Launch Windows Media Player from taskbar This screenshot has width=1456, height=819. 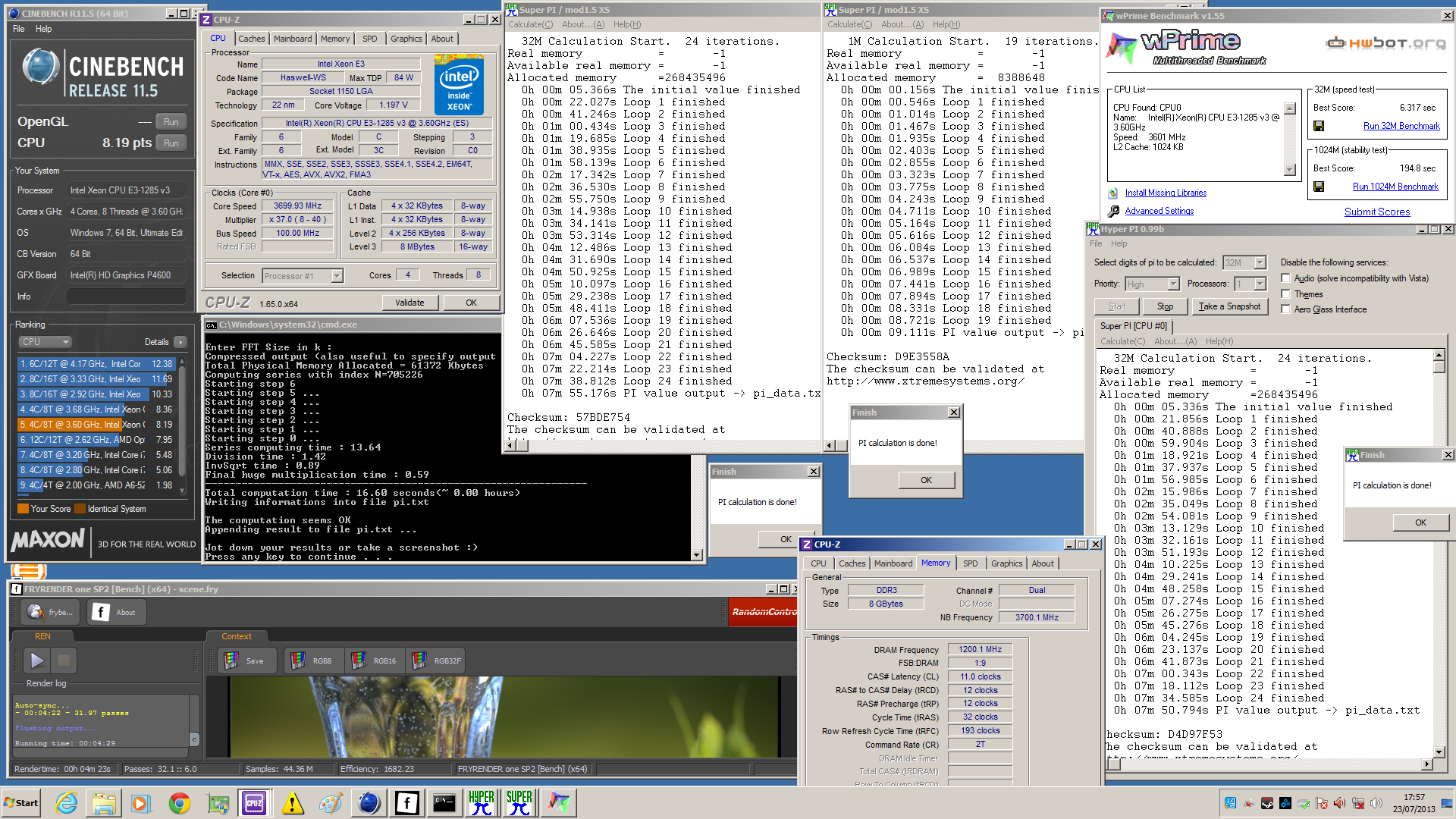[x=141, y=803]
